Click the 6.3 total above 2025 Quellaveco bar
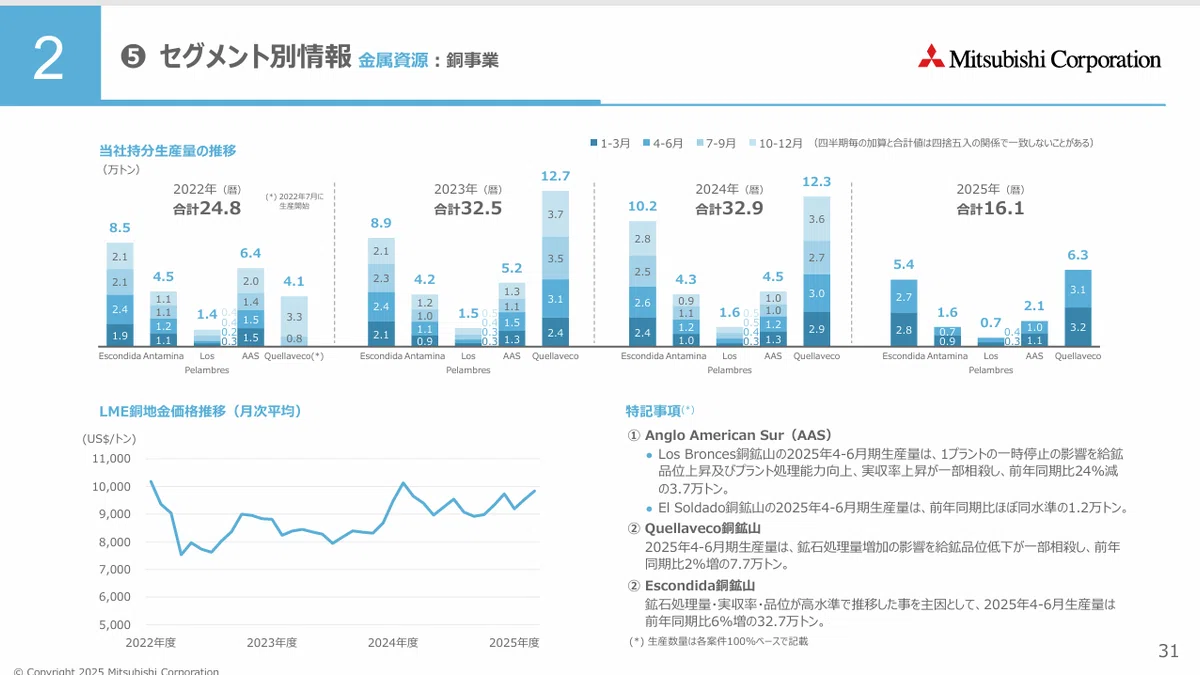 coord(1078,255)
